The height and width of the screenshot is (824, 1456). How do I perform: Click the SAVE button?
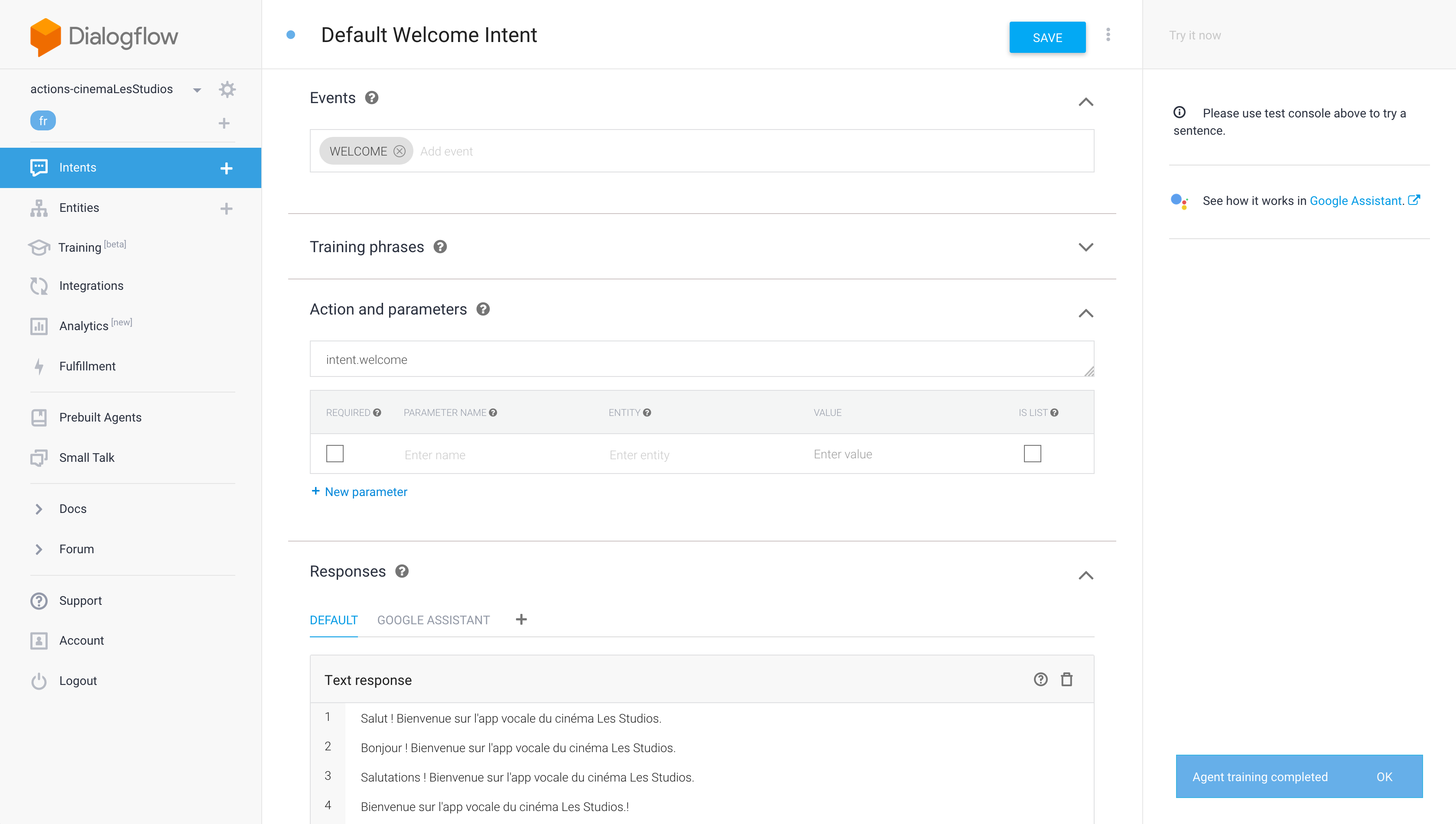point(1047,37)
